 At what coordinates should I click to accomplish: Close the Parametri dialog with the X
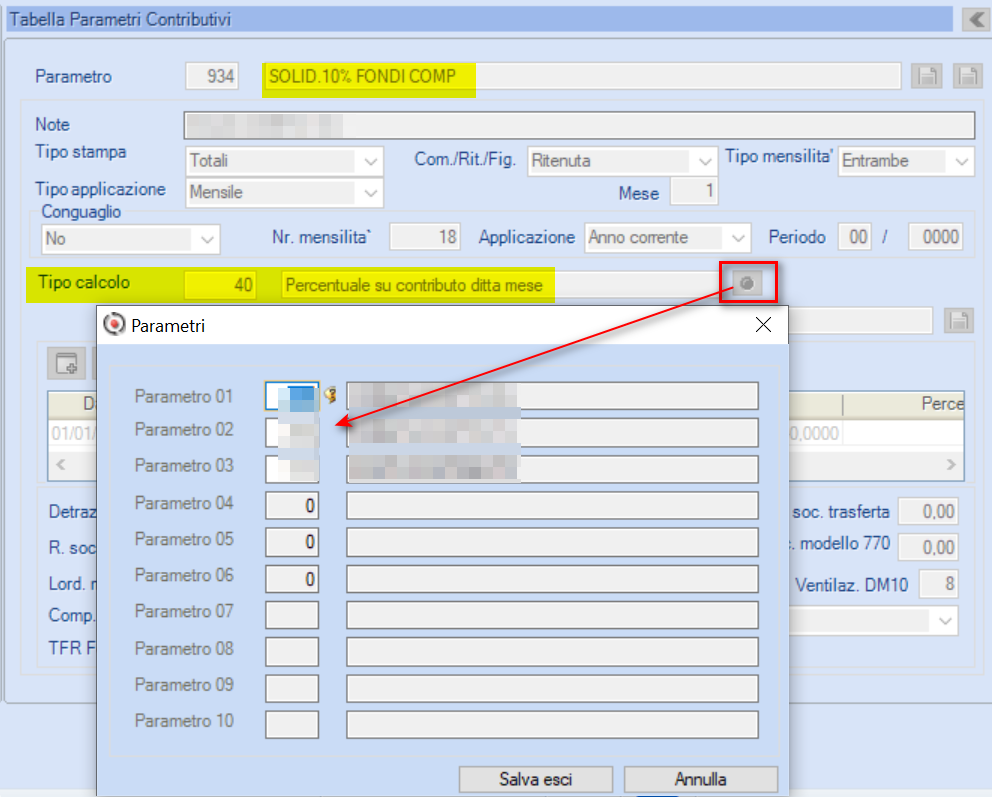point(764,324)
